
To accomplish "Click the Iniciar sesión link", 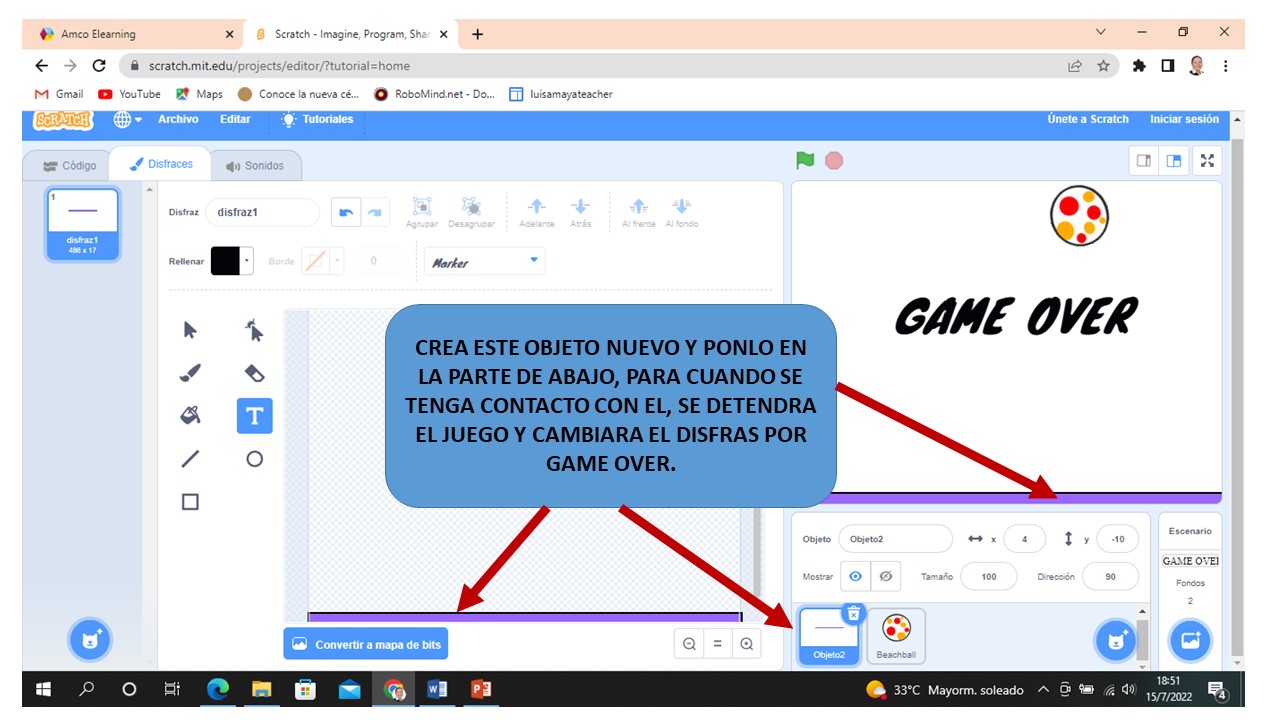I will 1184,119.
